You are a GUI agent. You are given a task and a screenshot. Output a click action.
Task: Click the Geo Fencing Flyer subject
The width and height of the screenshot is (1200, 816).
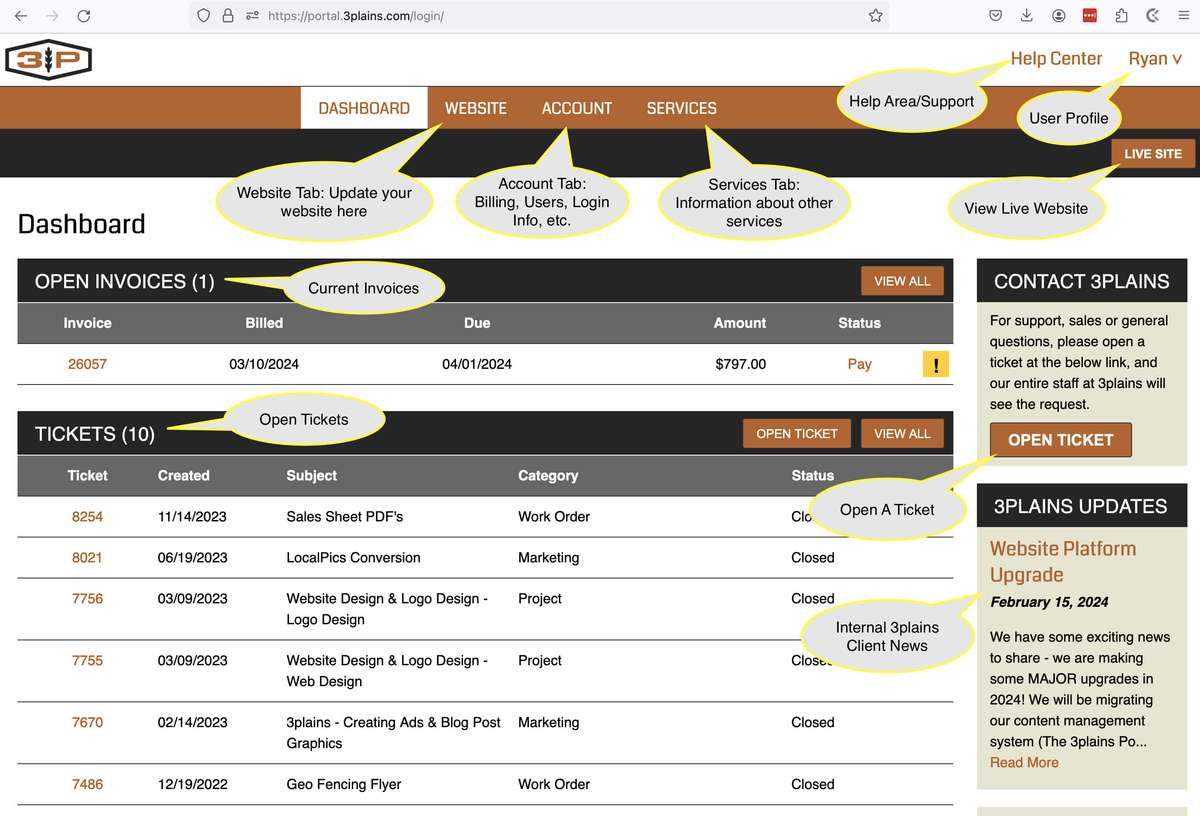[344, 785]
